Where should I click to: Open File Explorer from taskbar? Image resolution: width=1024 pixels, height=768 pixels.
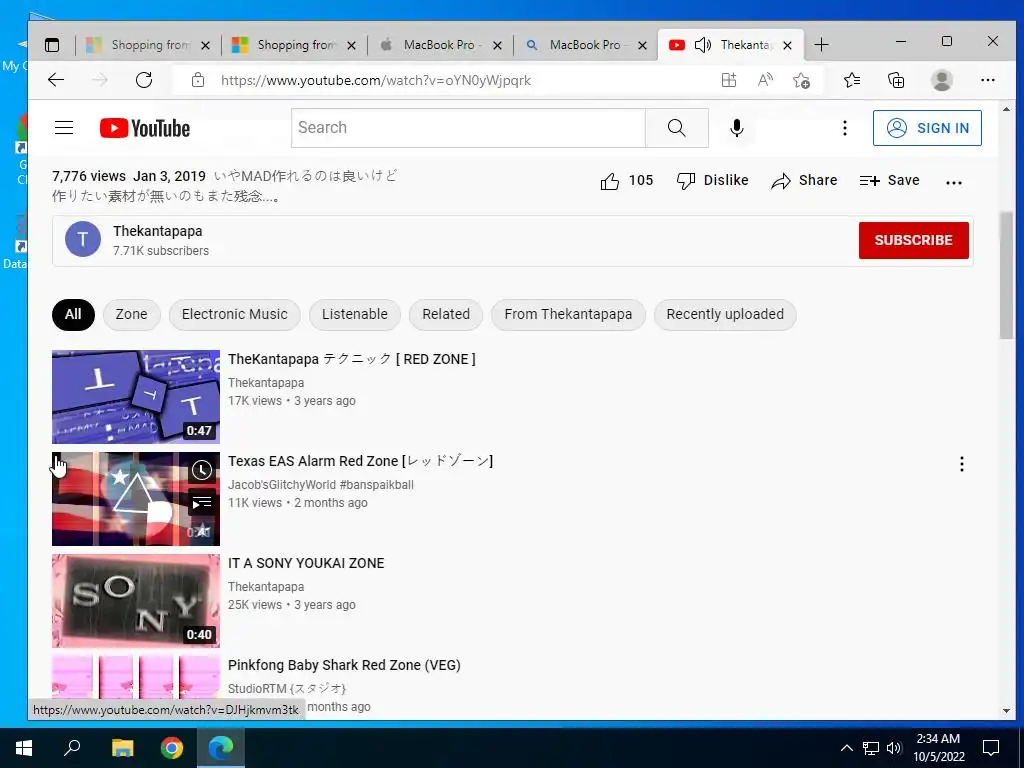(x=122, y=748)
